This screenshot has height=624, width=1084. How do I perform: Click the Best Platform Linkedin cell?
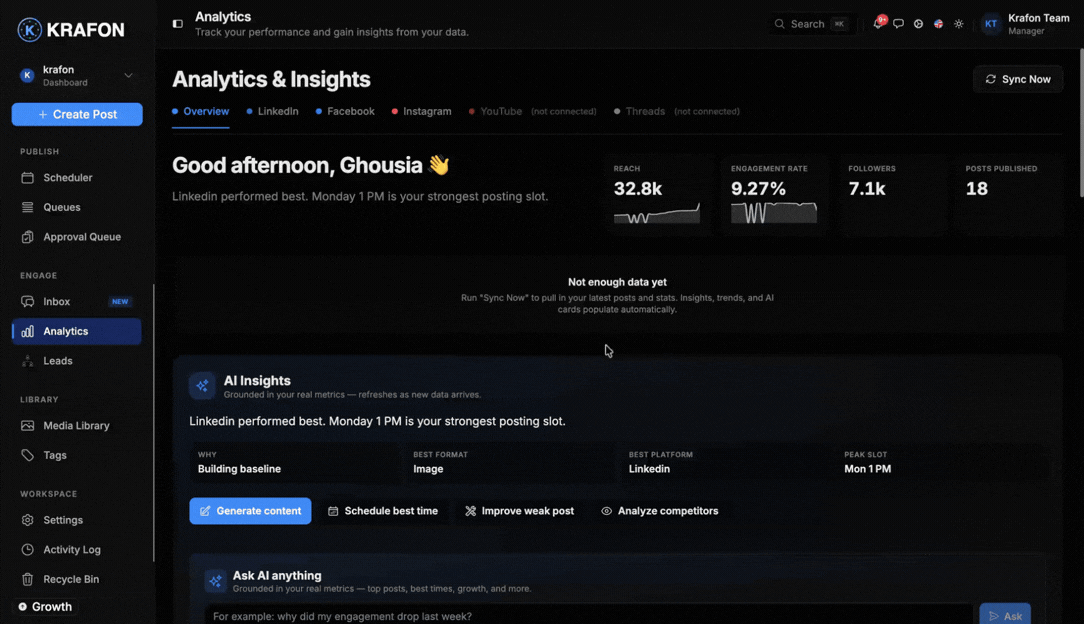point(726,462)
